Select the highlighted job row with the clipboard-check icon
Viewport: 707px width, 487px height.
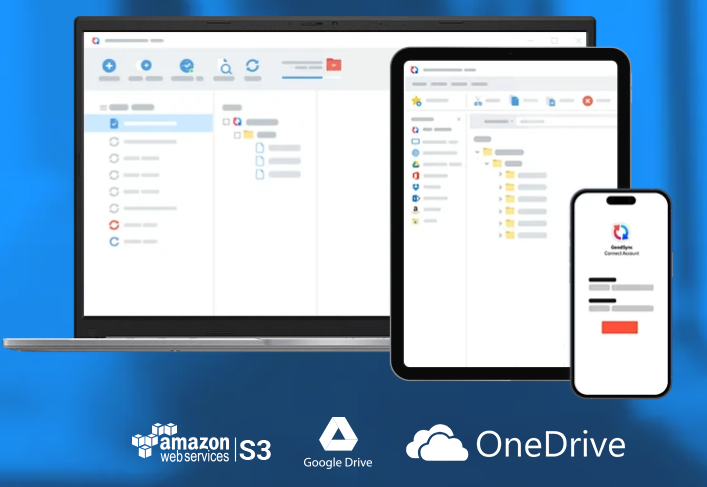click(x=149, y=123)
